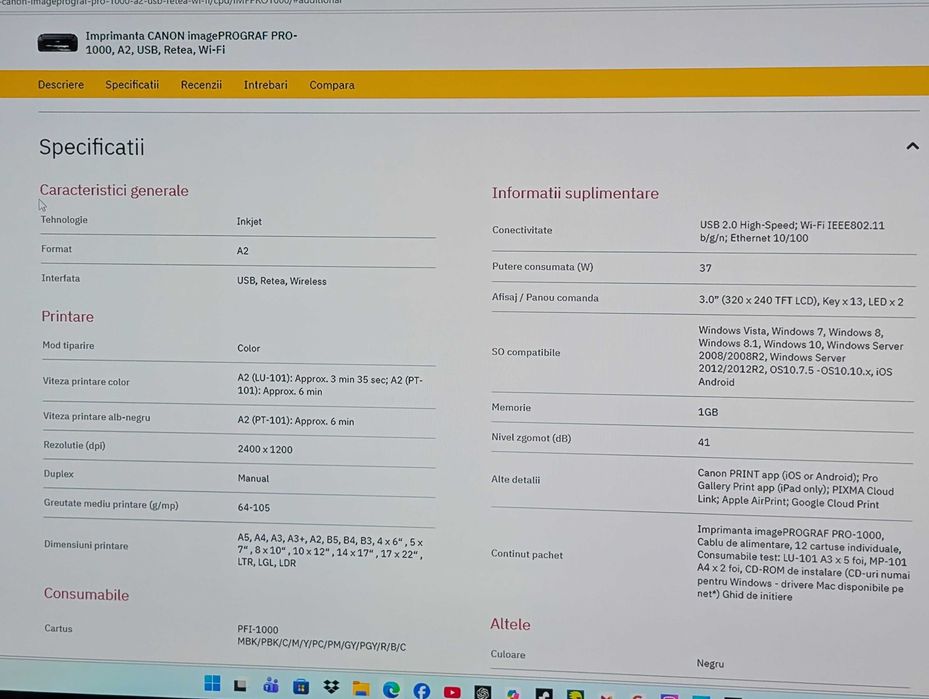Click the Conectivitate label

[x=522, y=230]
